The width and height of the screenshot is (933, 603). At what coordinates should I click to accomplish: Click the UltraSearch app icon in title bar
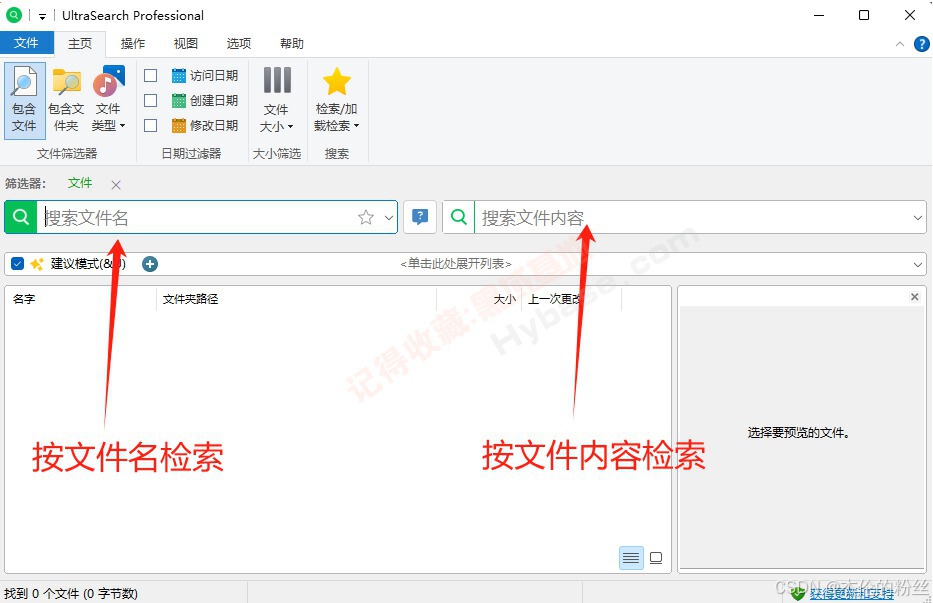coord(14,15)
